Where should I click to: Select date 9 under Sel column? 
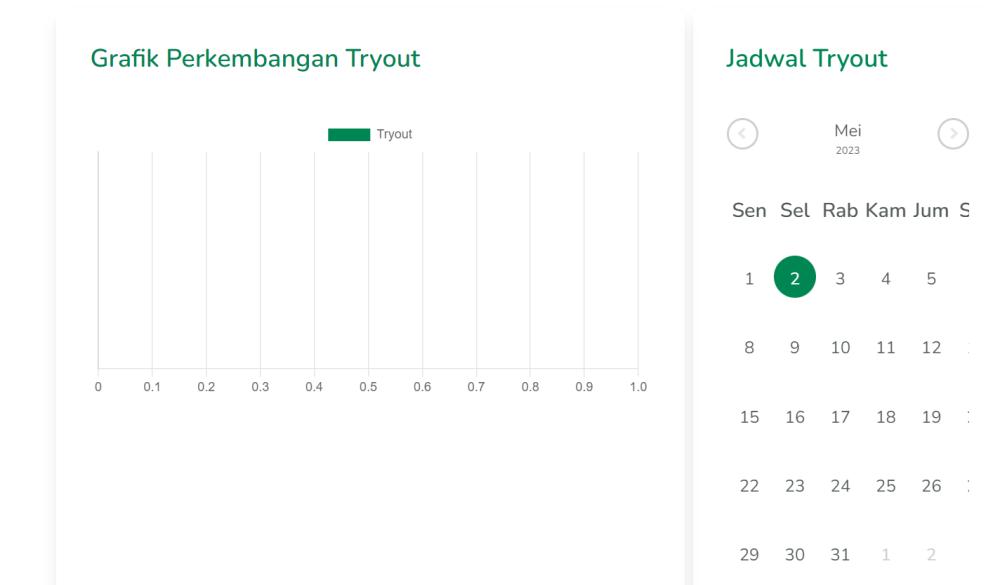tap(795, 348)
